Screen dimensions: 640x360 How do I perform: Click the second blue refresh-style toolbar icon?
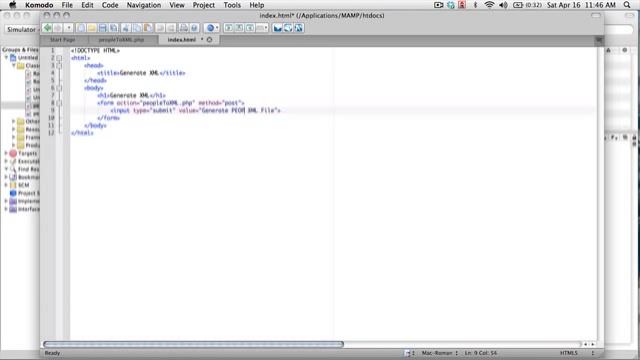click(288, 28)
